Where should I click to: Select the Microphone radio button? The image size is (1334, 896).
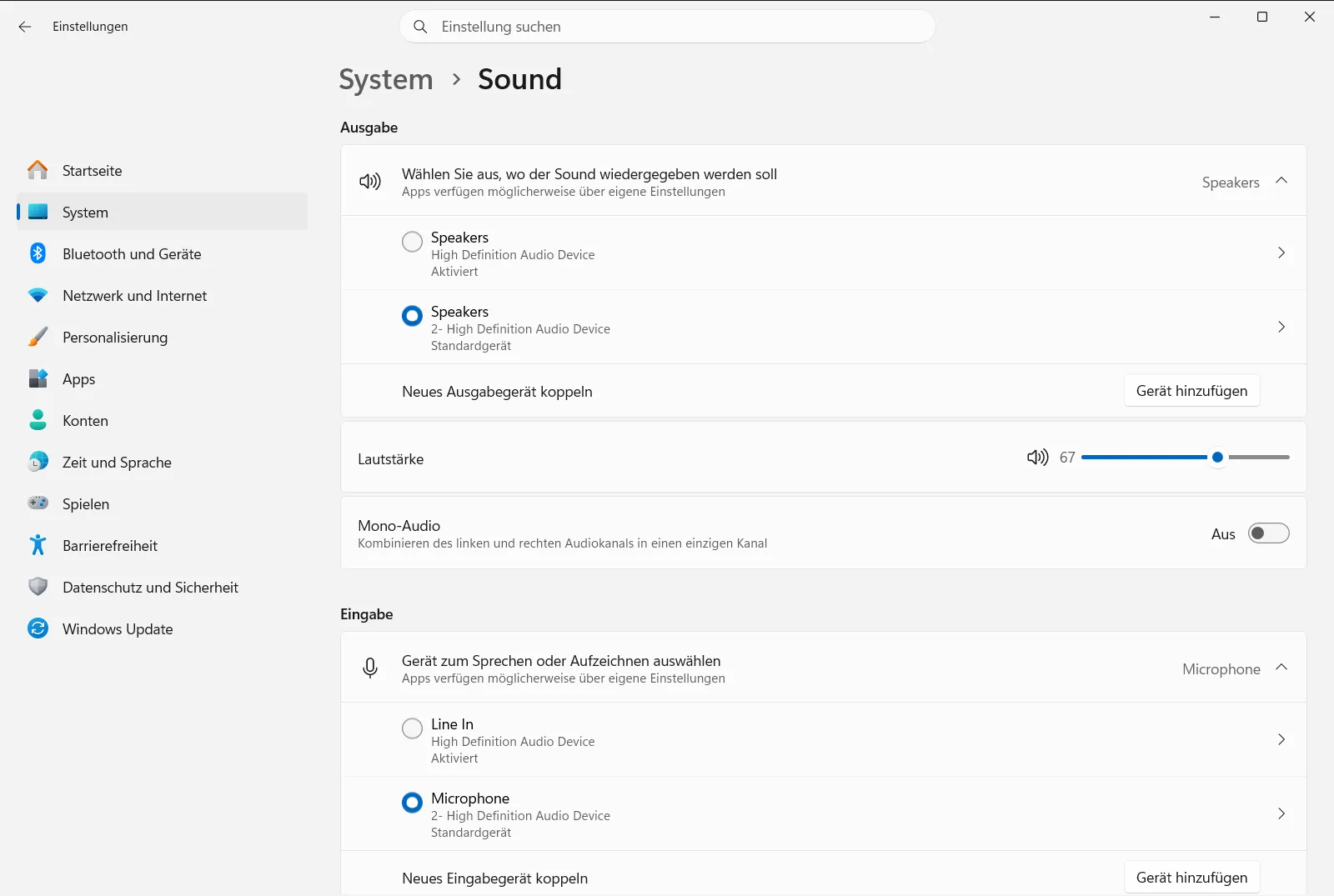[412, 803]
